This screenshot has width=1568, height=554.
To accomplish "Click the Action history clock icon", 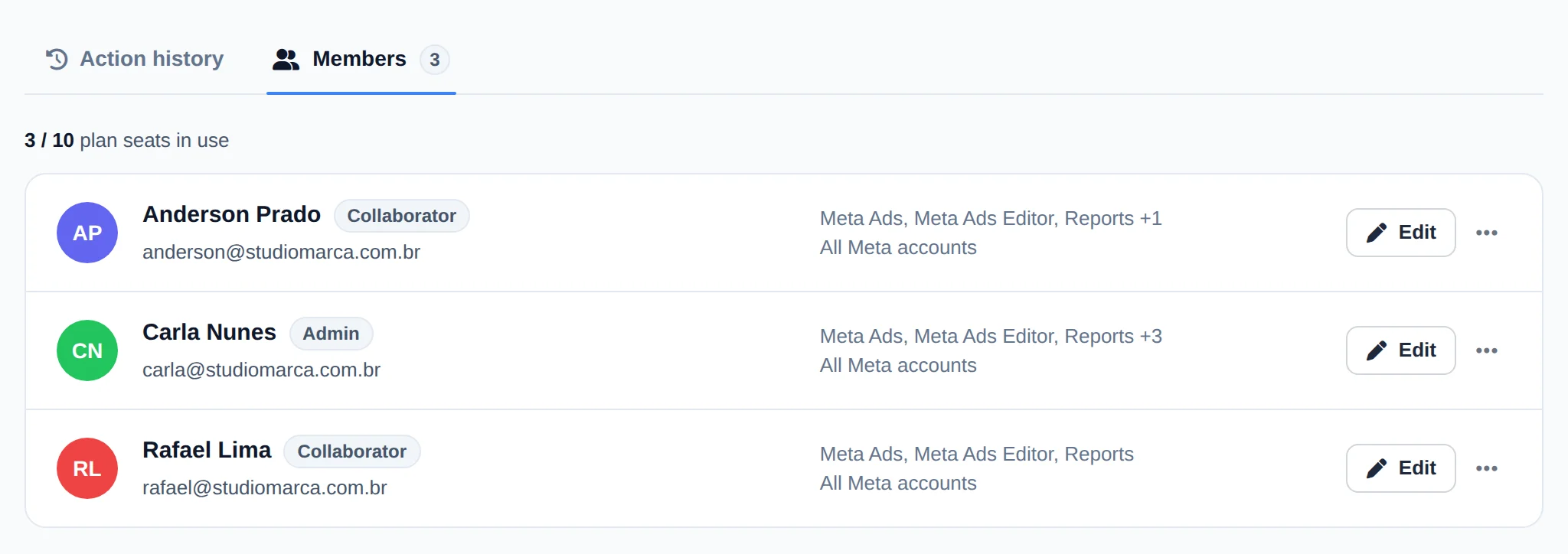I will pos(57,59).
